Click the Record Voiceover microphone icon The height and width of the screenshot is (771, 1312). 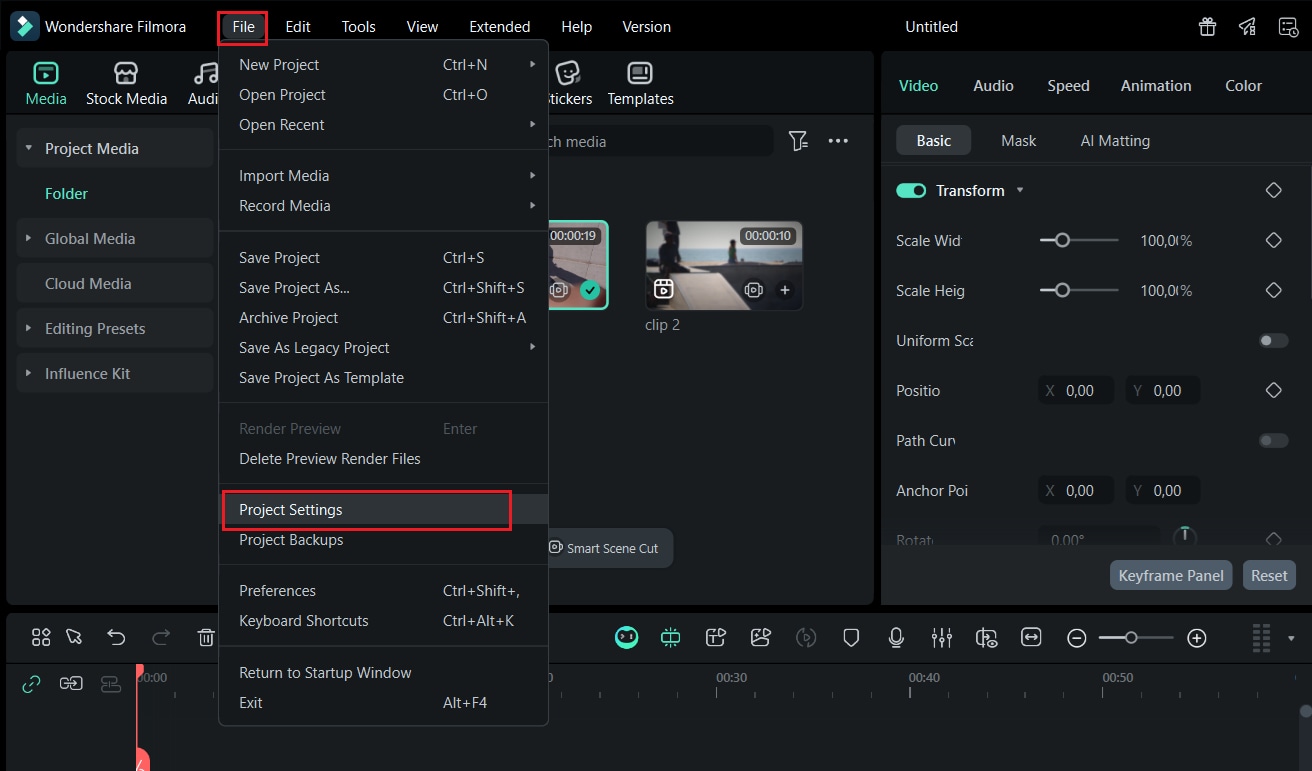pyautogui.click(x=896, y=637)
